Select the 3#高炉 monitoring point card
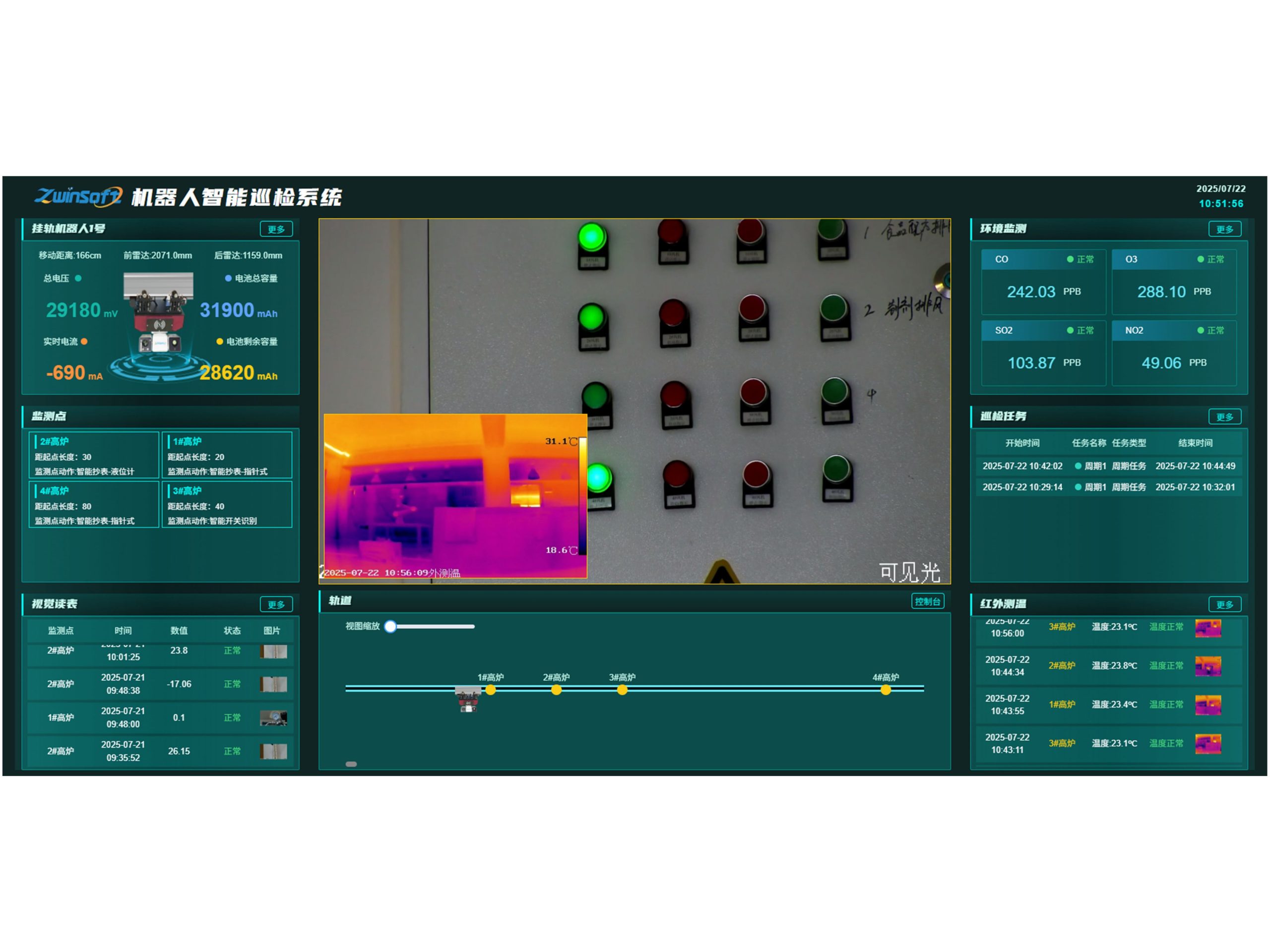Screen dimensions: 1270x952 pos(227,505)
